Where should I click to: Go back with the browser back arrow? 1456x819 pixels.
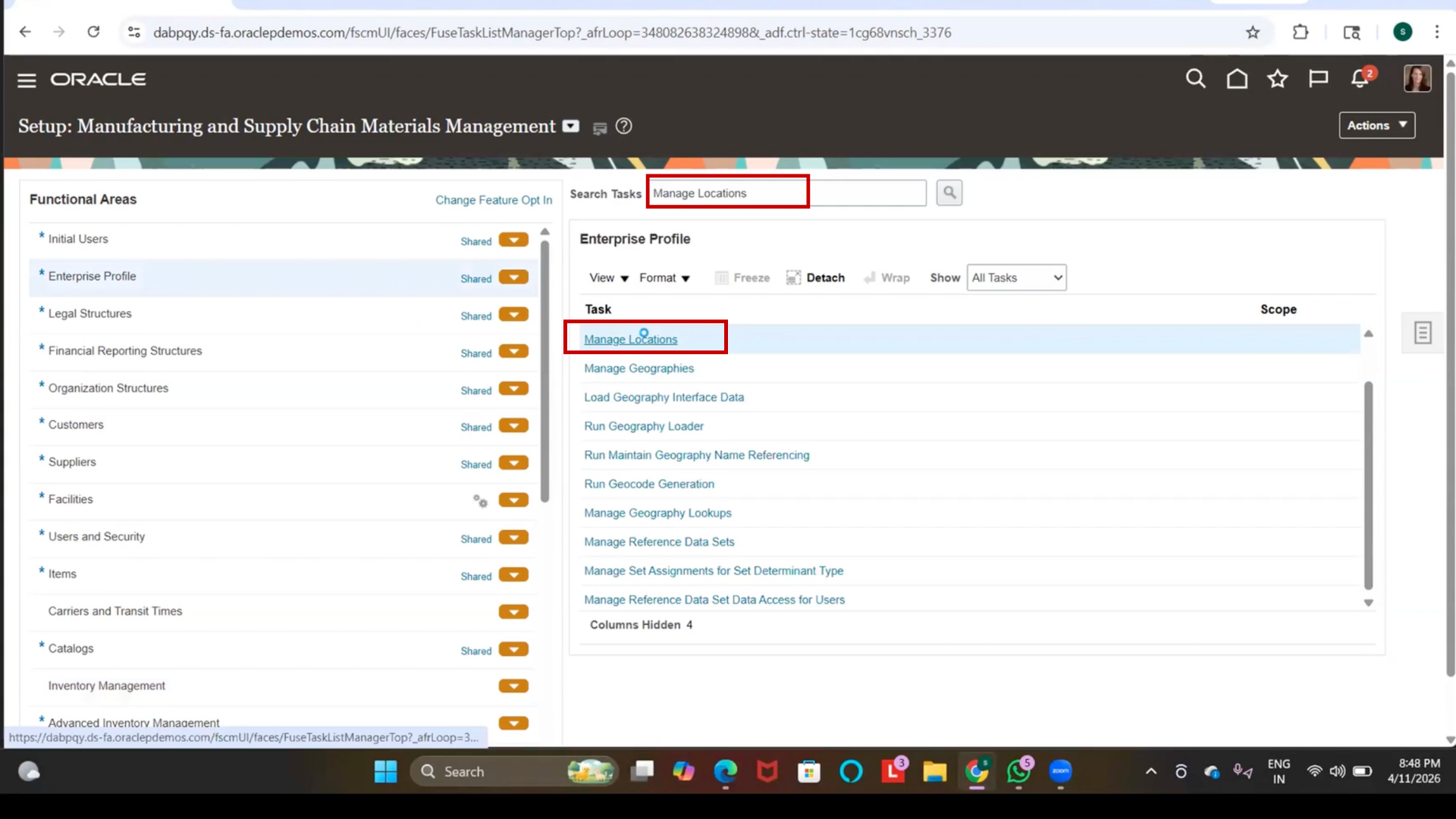[x=25, y=32]
